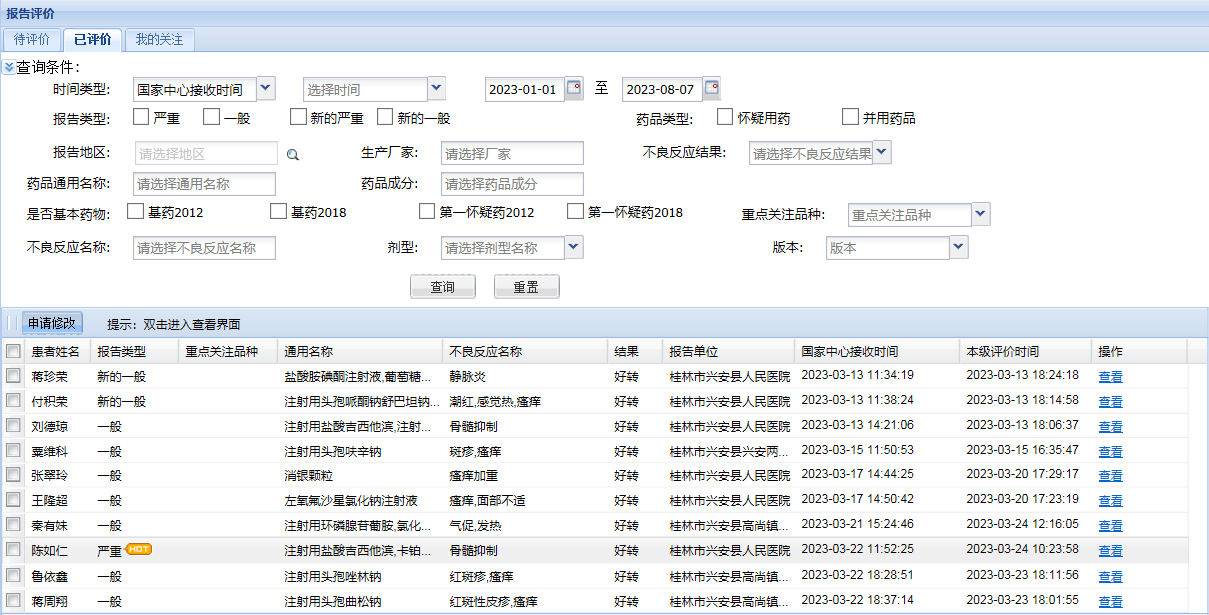Switch to the 待评价 tab
Viewport: 1209px width, 615px height.
pos(32,40)
